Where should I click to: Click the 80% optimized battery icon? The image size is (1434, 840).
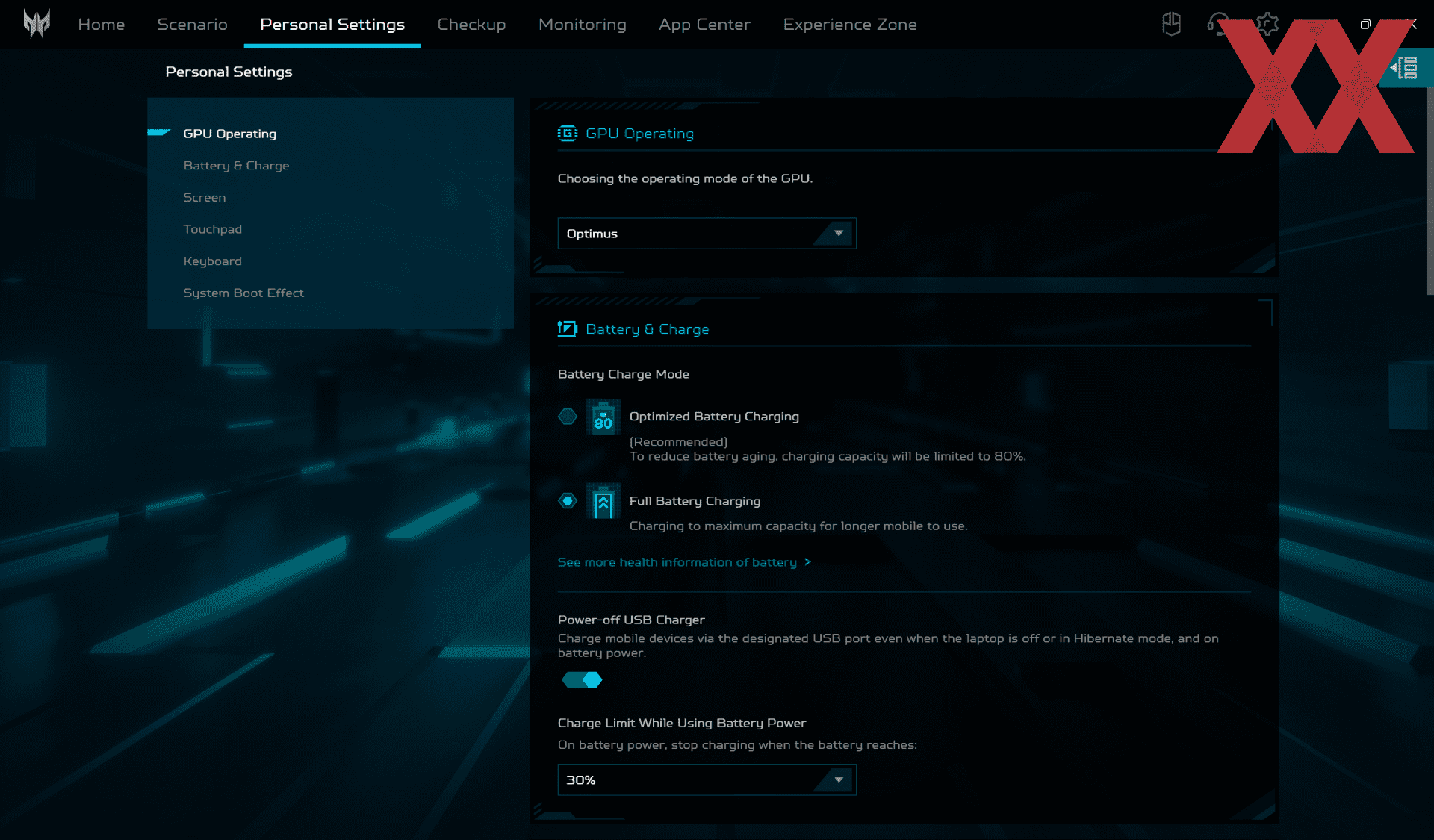coord(603,417)
